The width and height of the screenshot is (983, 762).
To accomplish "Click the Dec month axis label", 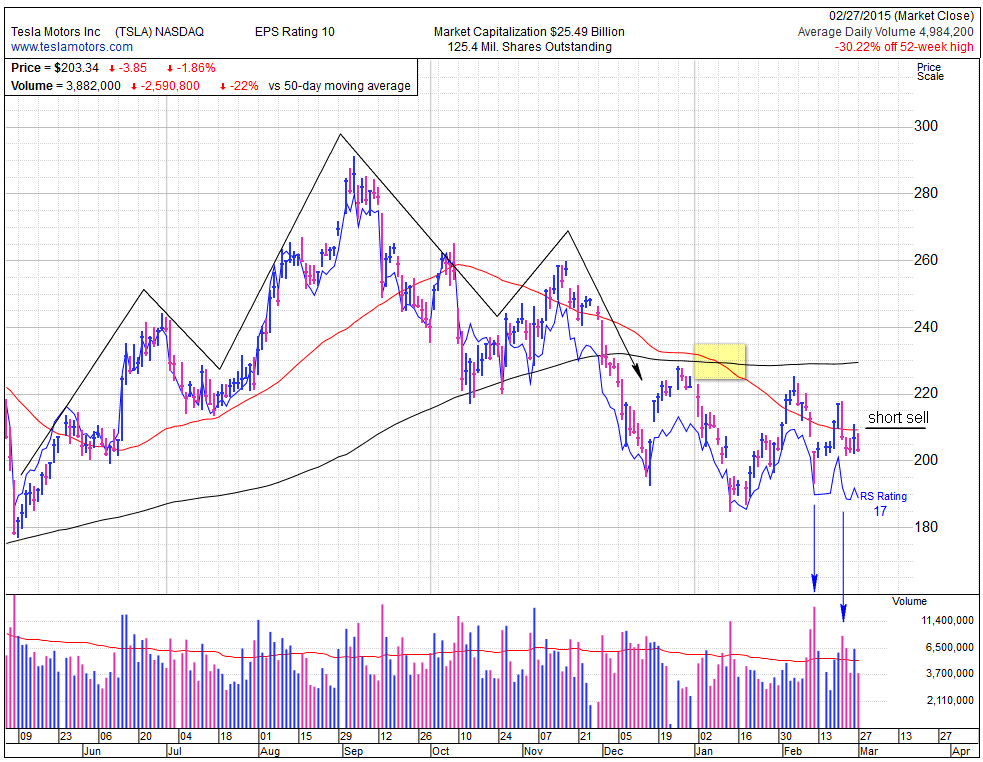I will [614, 751].
